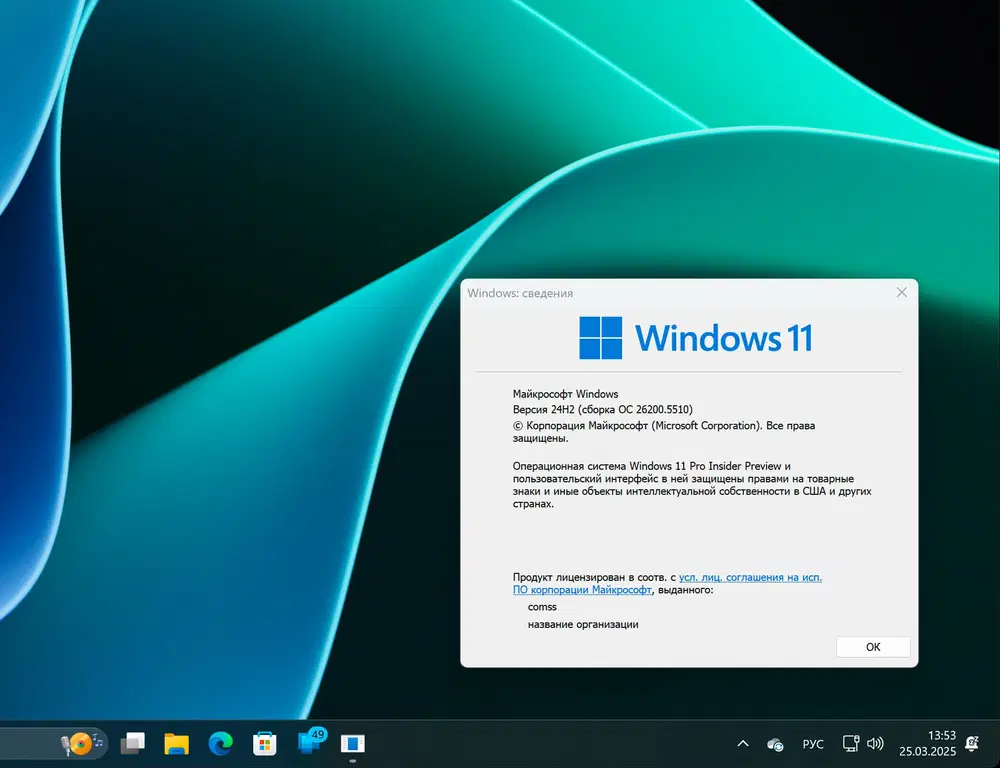Screen dimensions: 1000x768
Task: Click the cloud sync tray icon
Action: tap(775, 744)
